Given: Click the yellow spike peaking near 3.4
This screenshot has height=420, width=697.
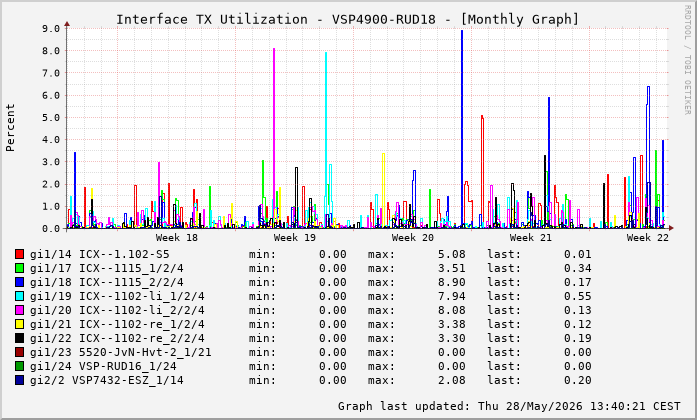Looking at the screenshot, I should 384,190.
